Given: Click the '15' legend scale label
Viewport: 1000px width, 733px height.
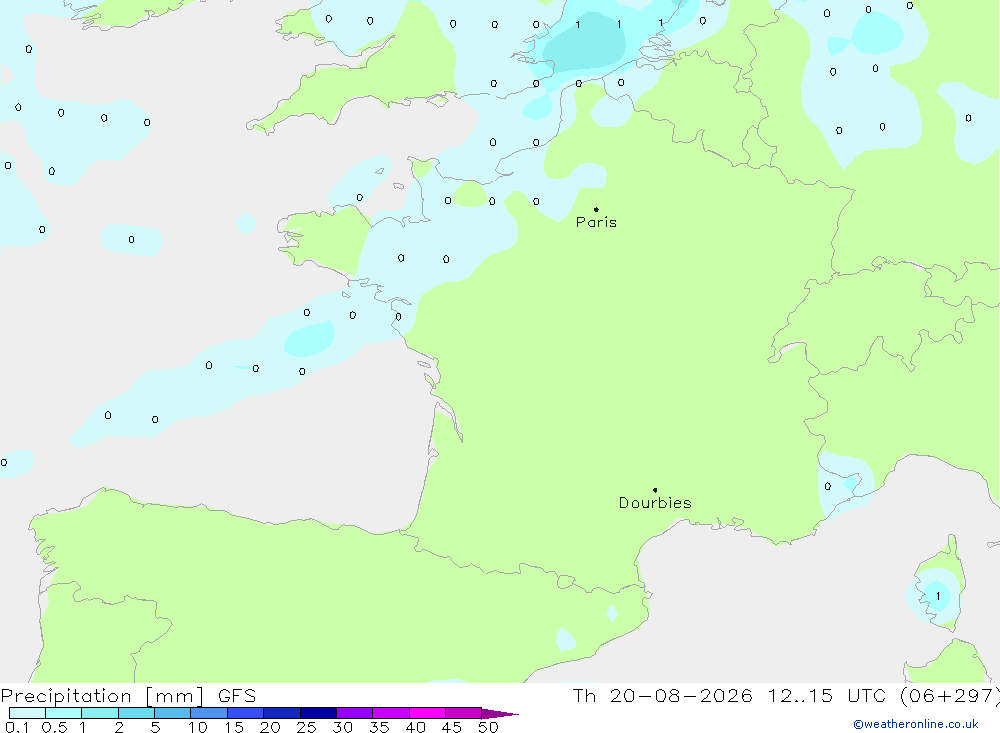Looking at the screenshot, I should pyautogui.click(x=234, y=727).
